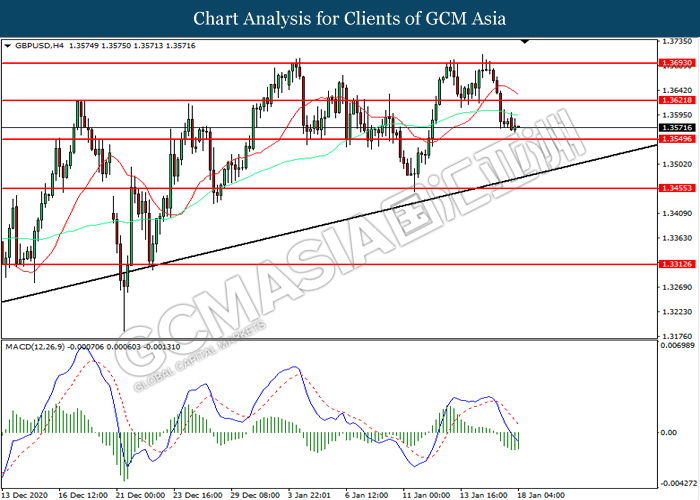The width and height of the screenshot is (700, 500).
Task: Click the 0.00 MACD zero-level label
Action: point(669,433)
